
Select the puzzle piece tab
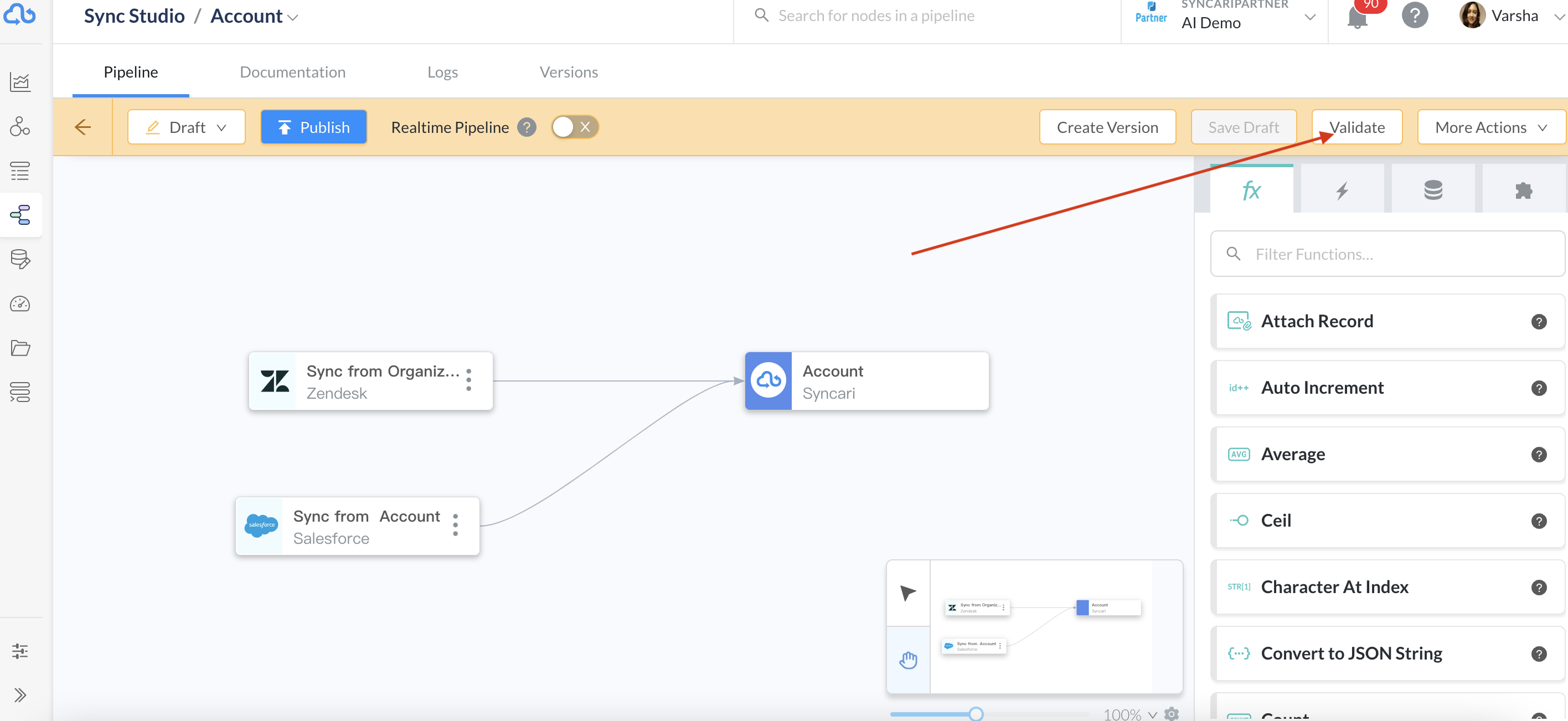[1524, 189]
